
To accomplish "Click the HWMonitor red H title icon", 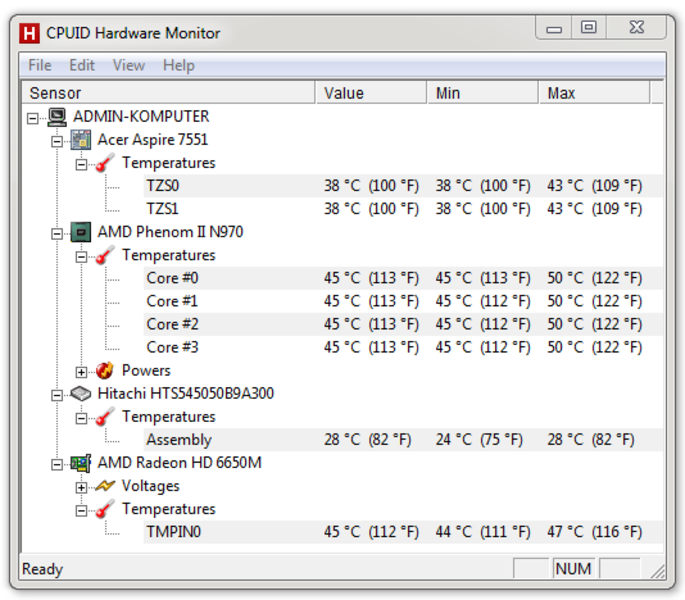I will (x=29, y=33).
